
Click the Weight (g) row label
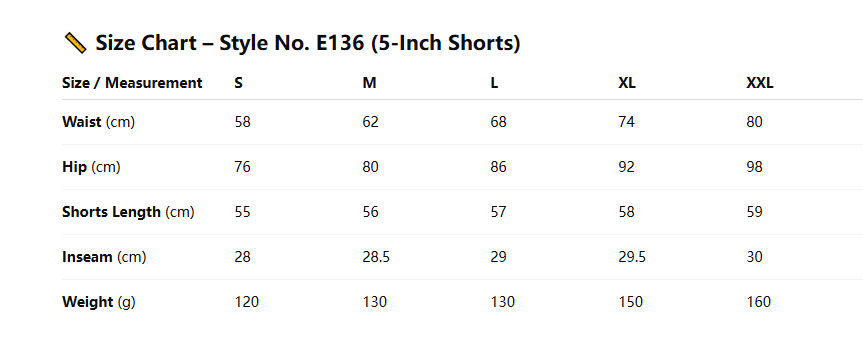pyautogui.click(x=99, y=302)
